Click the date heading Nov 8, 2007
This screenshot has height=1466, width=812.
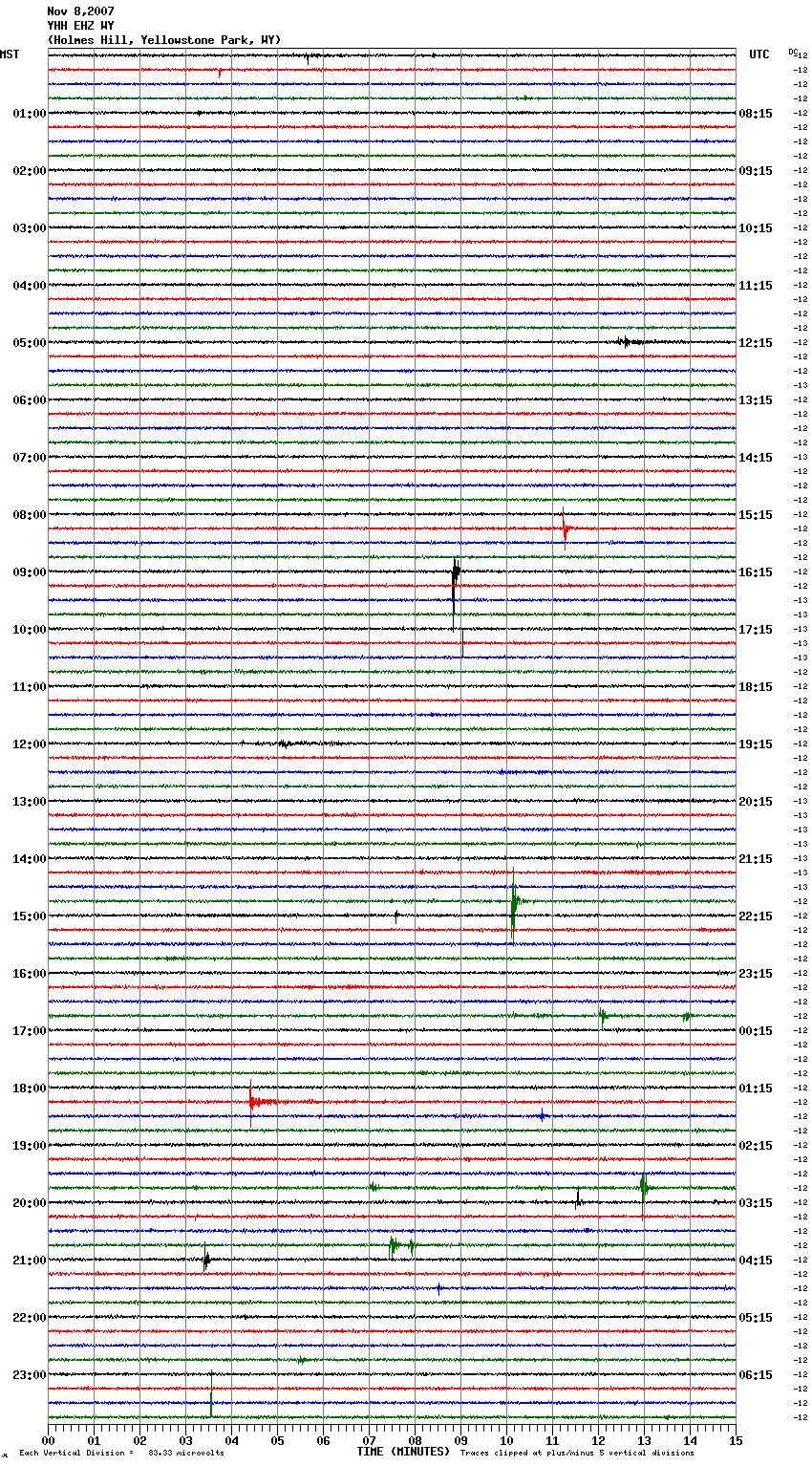[x=80, y=11]
